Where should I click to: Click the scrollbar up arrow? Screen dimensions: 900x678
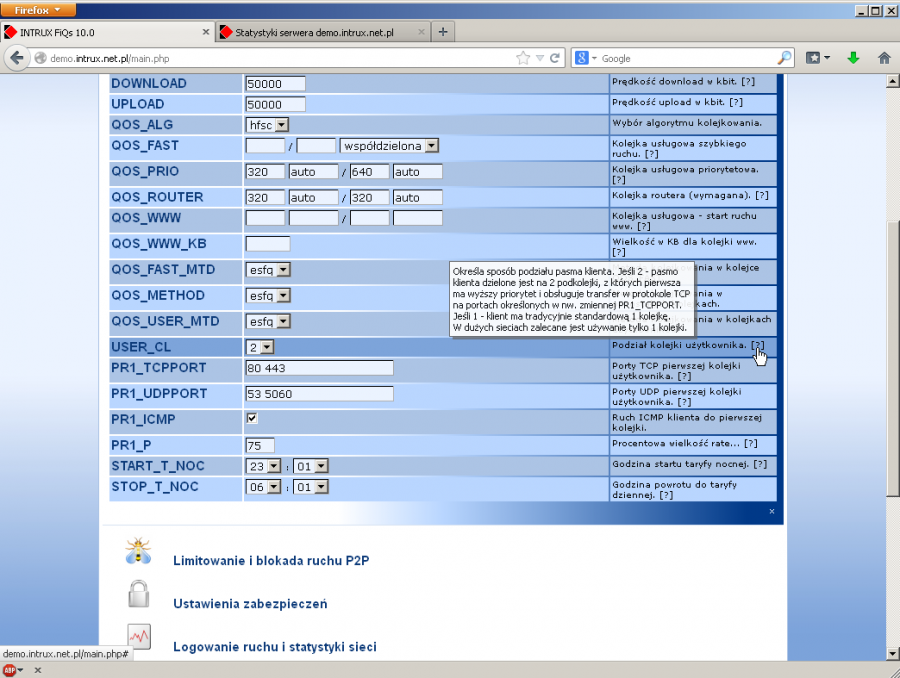[x=893, y=81]
